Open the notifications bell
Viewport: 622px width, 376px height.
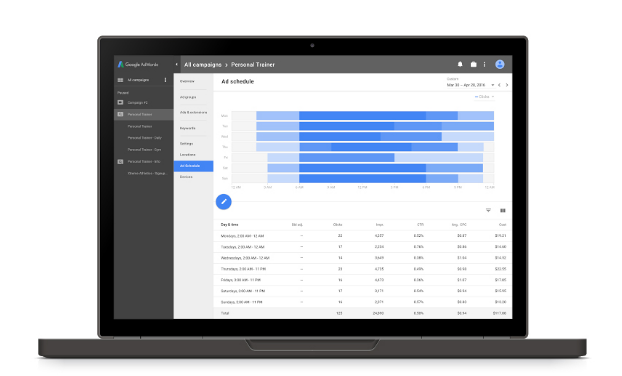(x=460, y=64)
